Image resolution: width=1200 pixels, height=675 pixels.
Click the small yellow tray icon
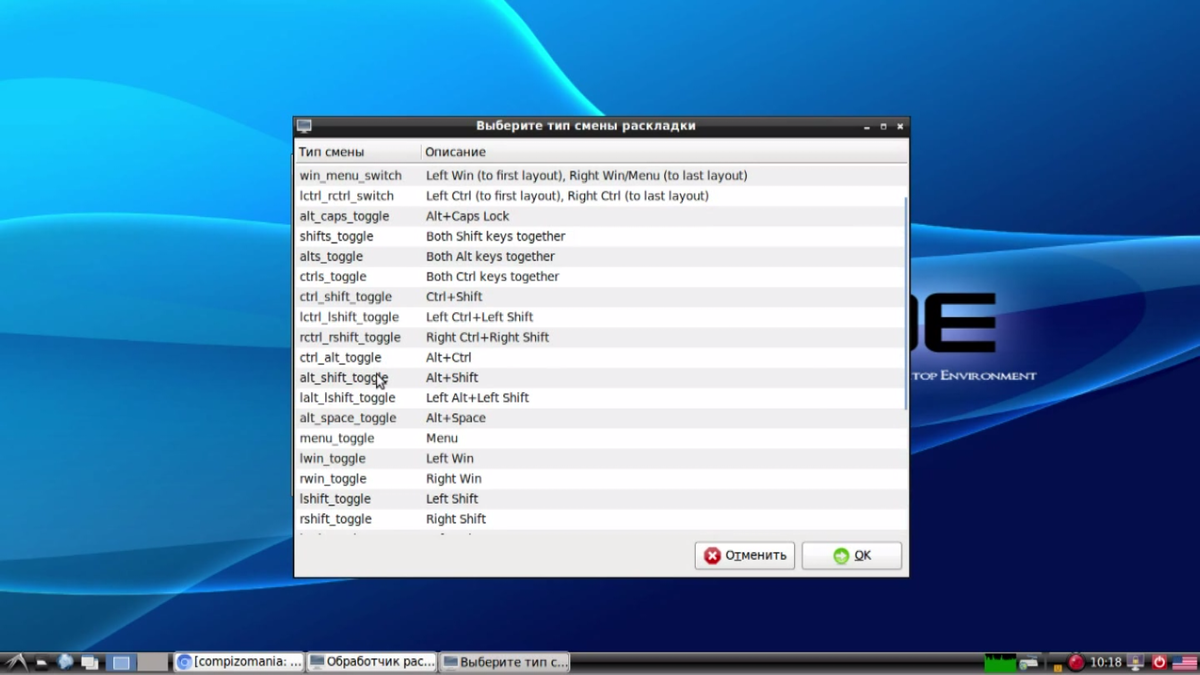1058,667
